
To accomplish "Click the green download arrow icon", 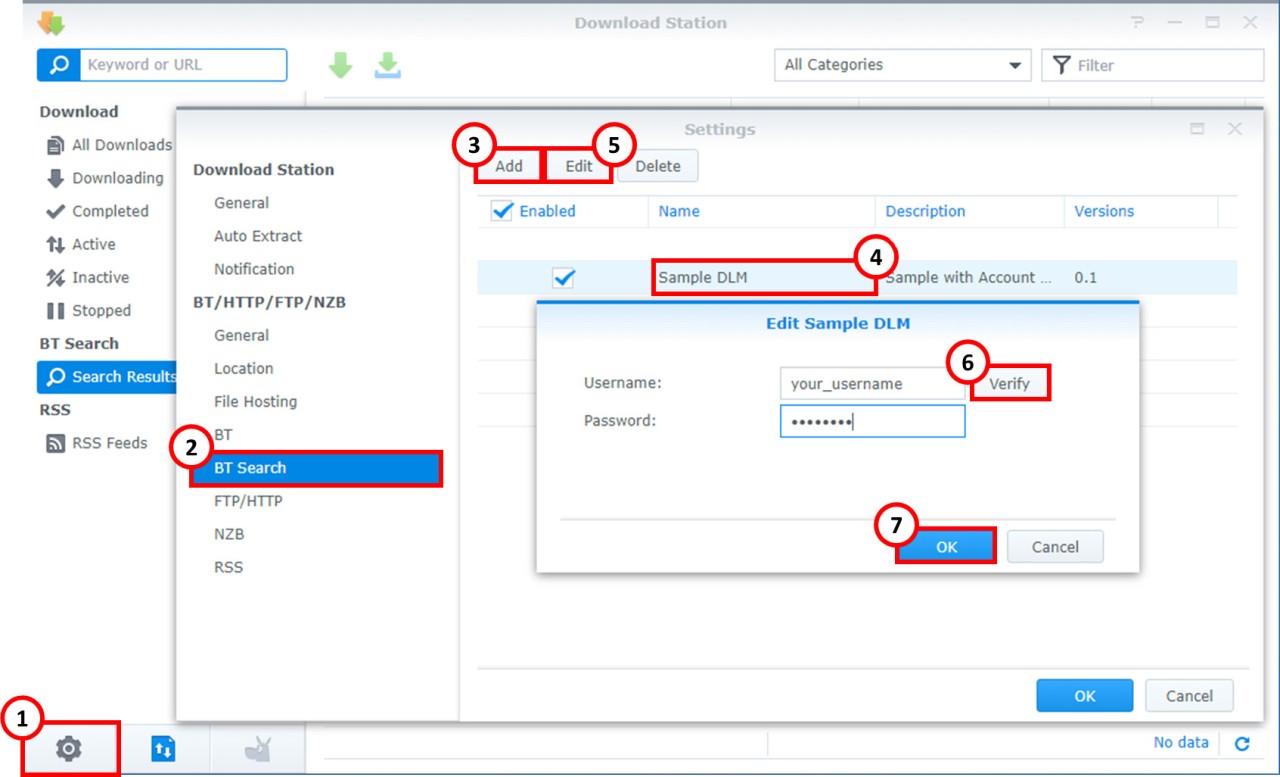I will click(341, 66).
